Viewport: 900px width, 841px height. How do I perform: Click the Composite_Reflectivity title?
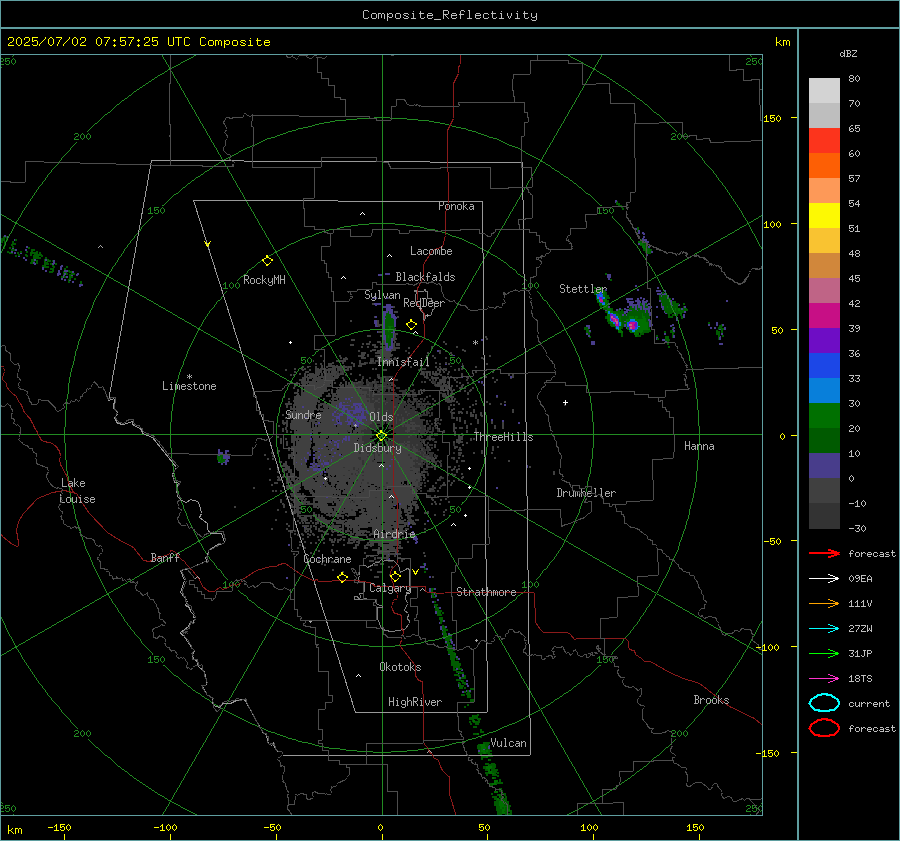click(450, 15)
